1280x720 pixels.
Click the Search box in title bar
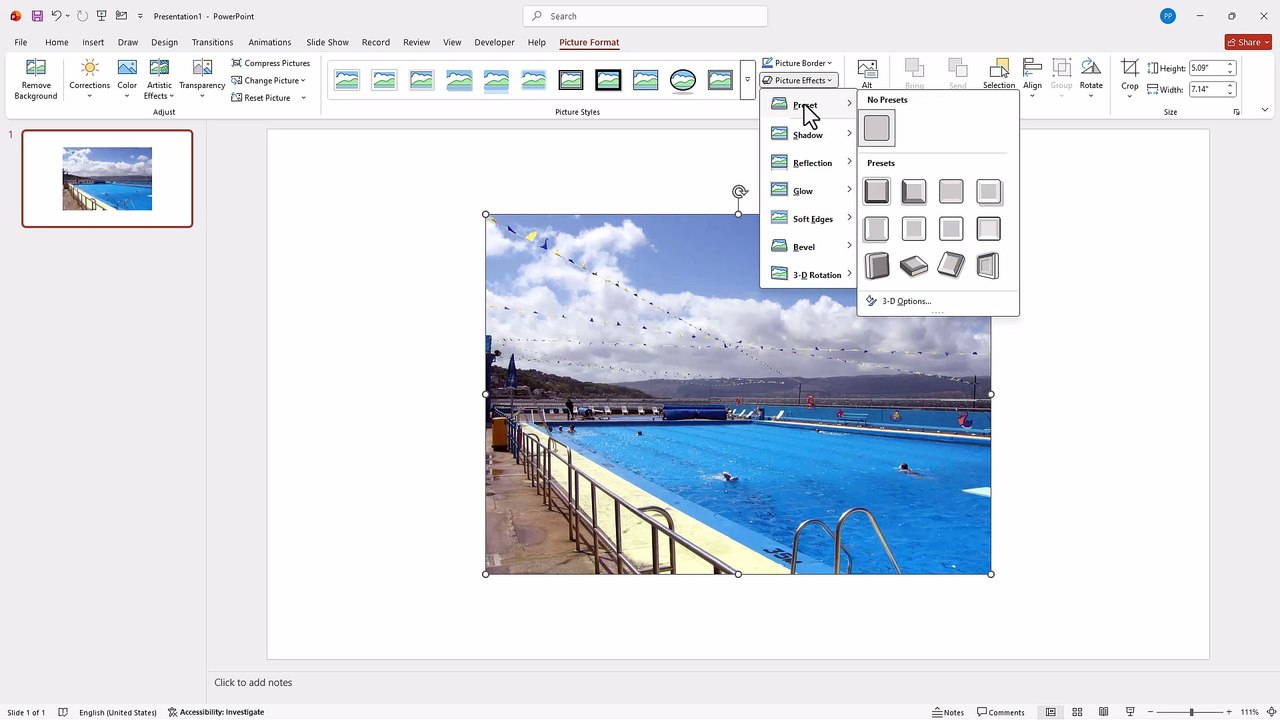645,16
